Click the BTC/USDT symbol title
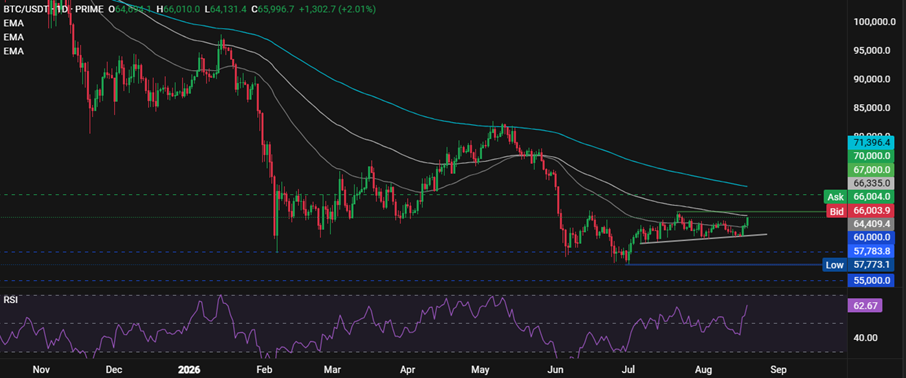906x378 pixels. (x=28, y=9)
